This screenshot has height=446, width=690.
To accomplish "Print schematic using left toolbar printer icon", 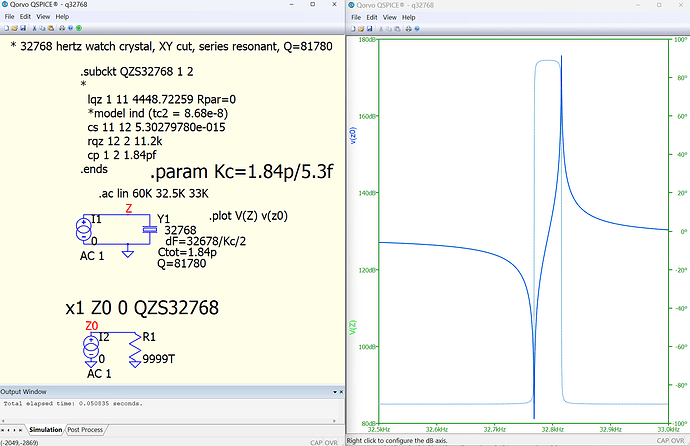I will point(62,28).
